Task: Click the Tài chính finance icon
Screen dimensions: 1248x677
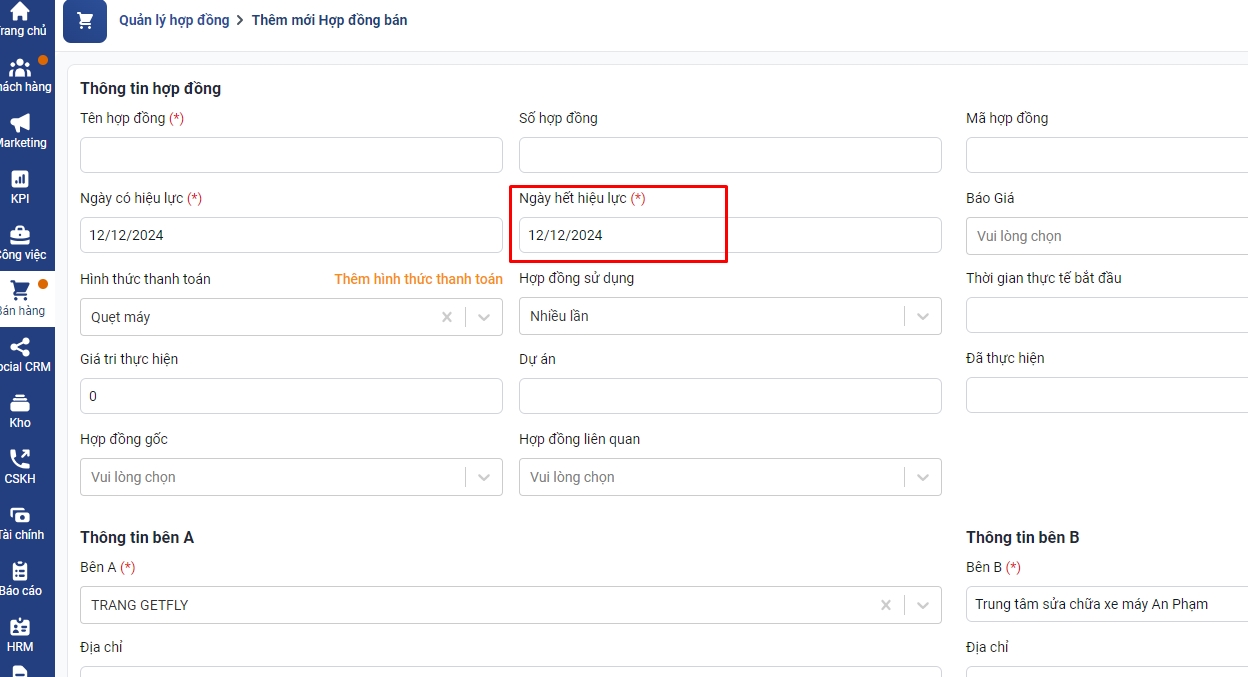Action: coord(20,516)
